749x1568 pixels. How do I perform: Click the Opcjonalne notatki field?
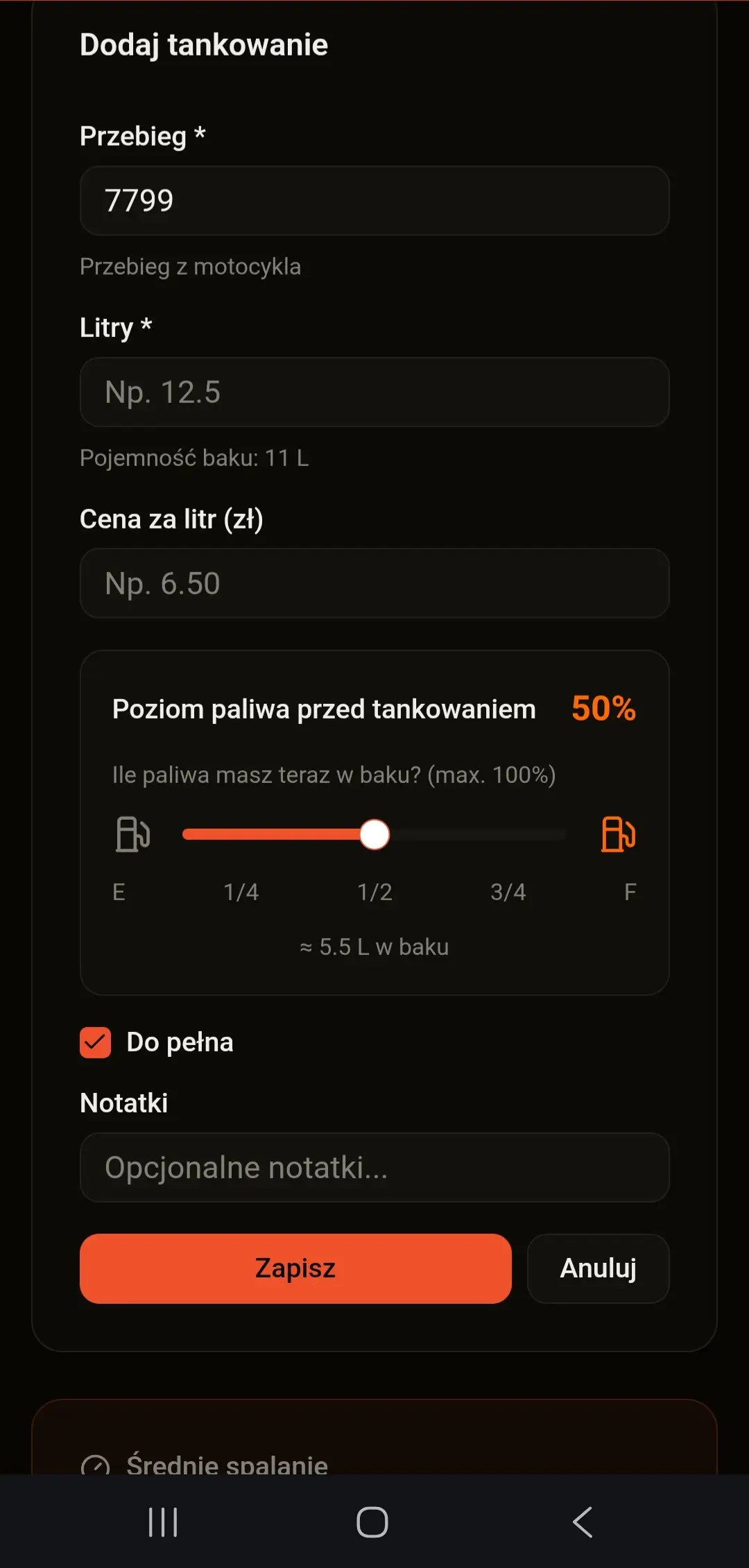[374, 1168]
